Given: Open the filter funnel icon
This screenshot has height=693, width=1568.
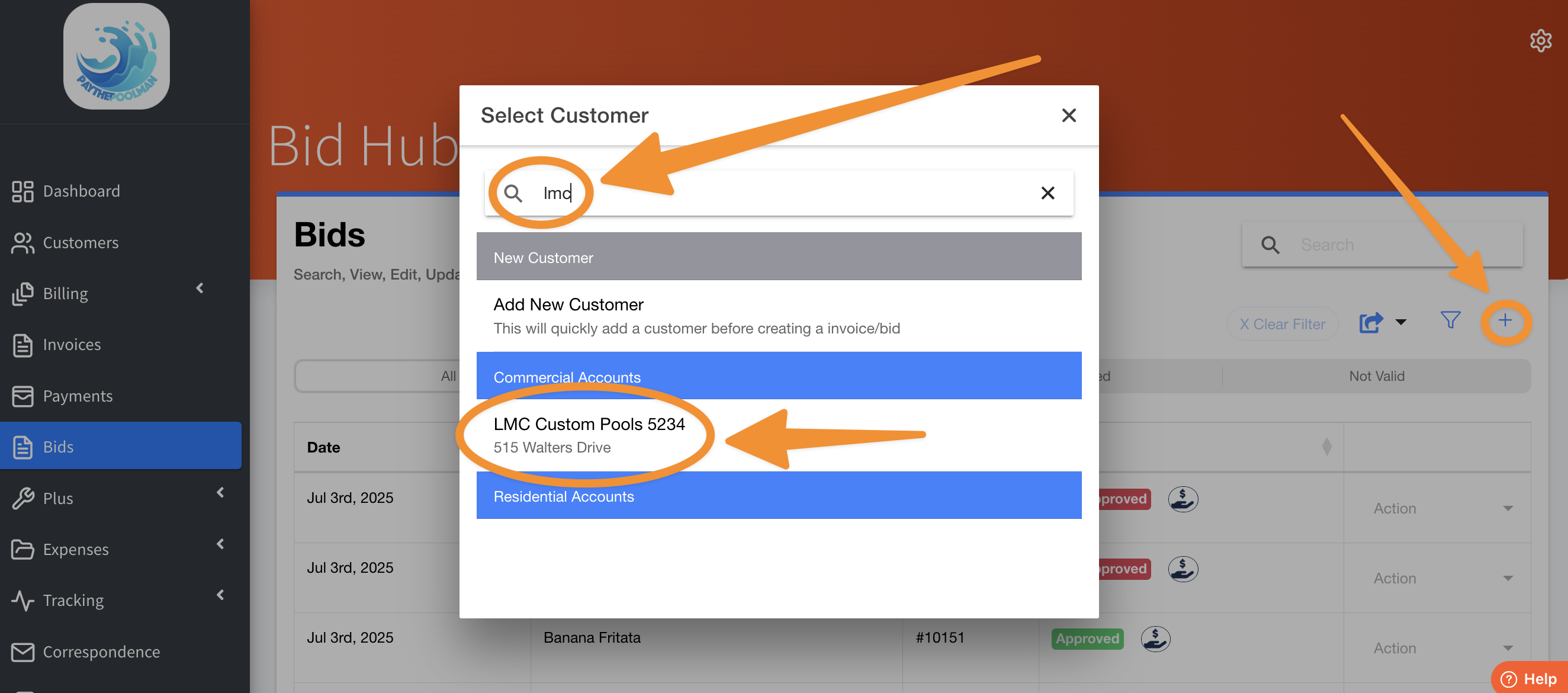Looking at the screenshot, I should [1450, 321].
